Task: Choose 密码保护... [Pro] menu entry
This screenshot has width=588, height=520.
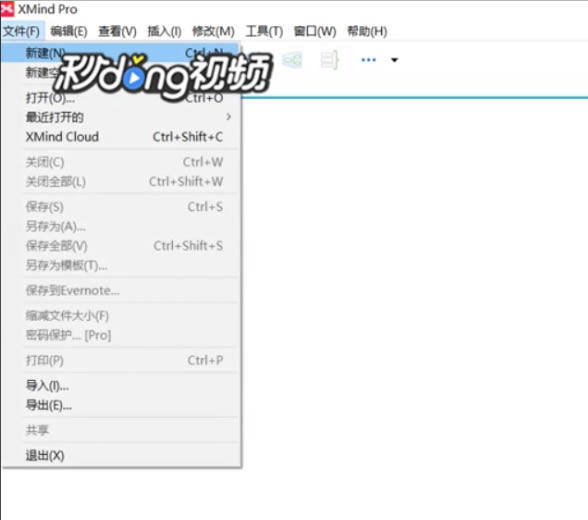Action: point(121,335)
